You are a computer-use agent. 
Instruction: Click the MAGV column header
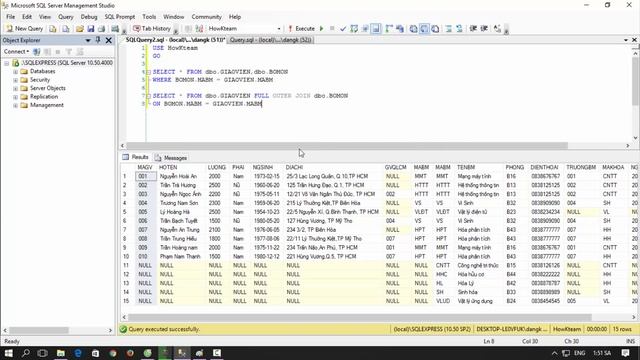[x=145, y=167]
